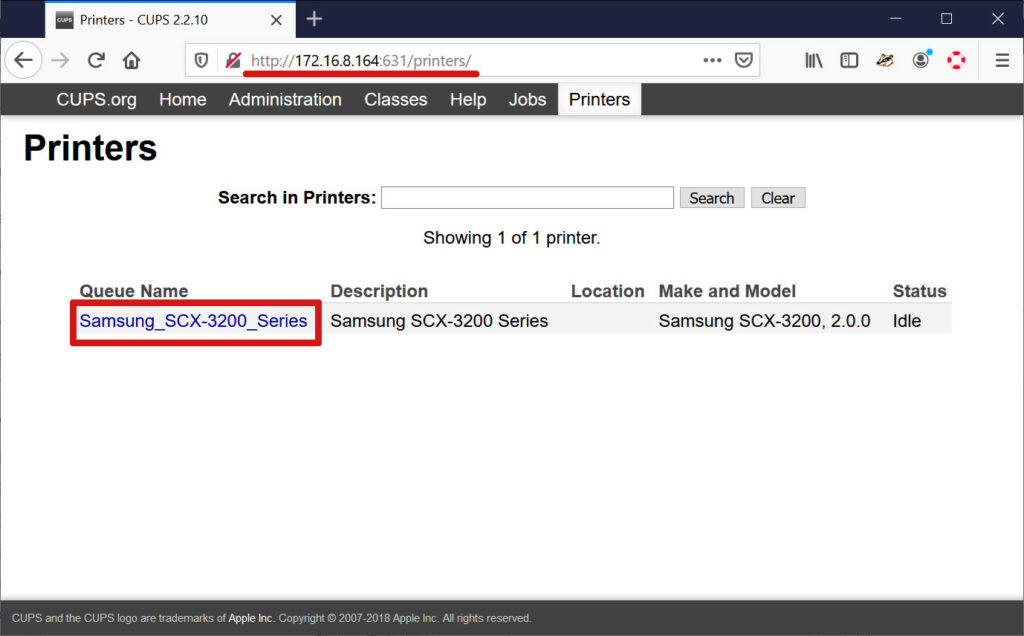Screen dimensions: 1024x636
Task: Open the Firefox hamburger menu
Action: pyautogui.click(x=1002, y=61)
